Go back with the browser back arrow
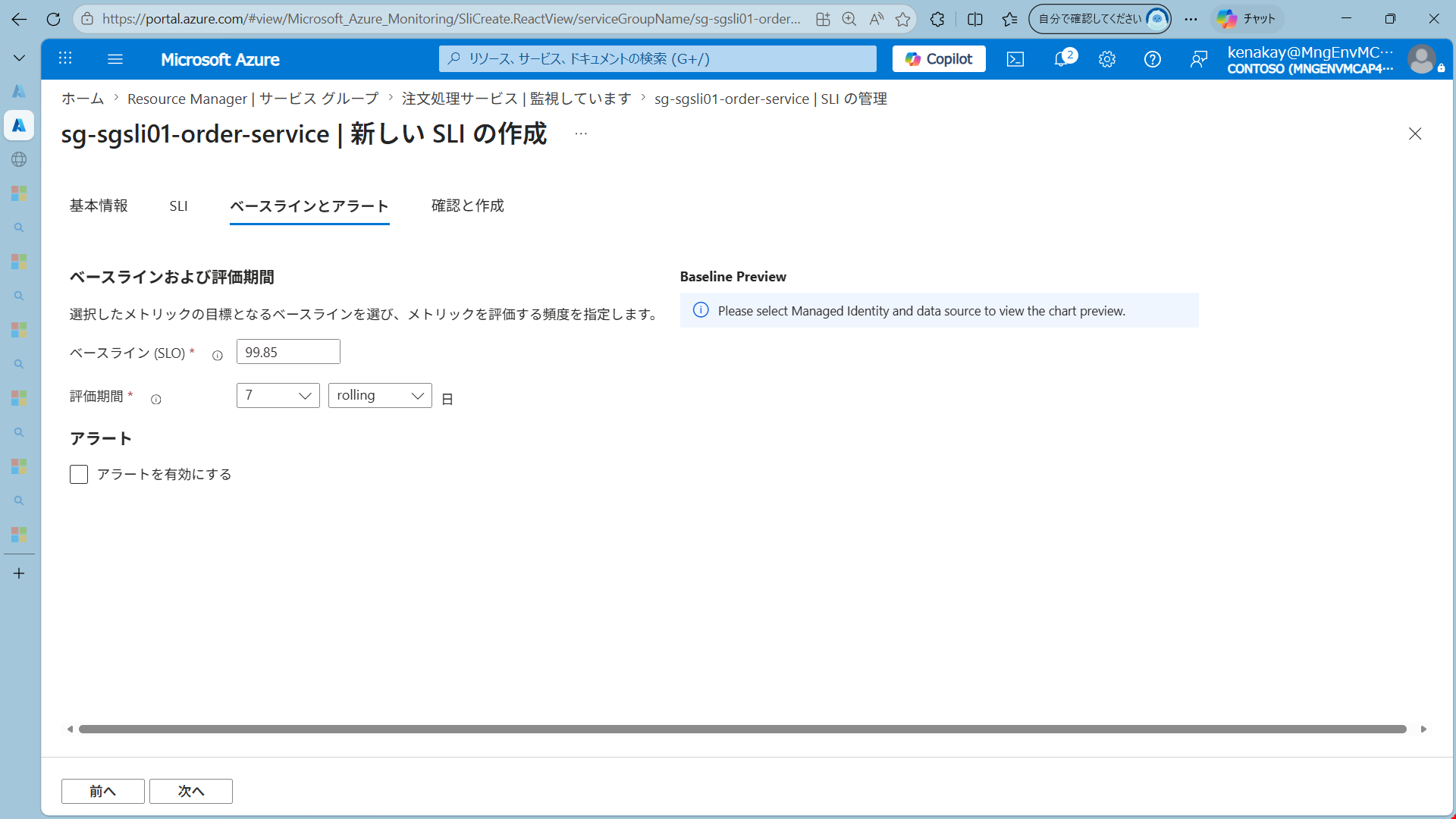Viewport: 1456px width, 819px height. tap(19, 19)
